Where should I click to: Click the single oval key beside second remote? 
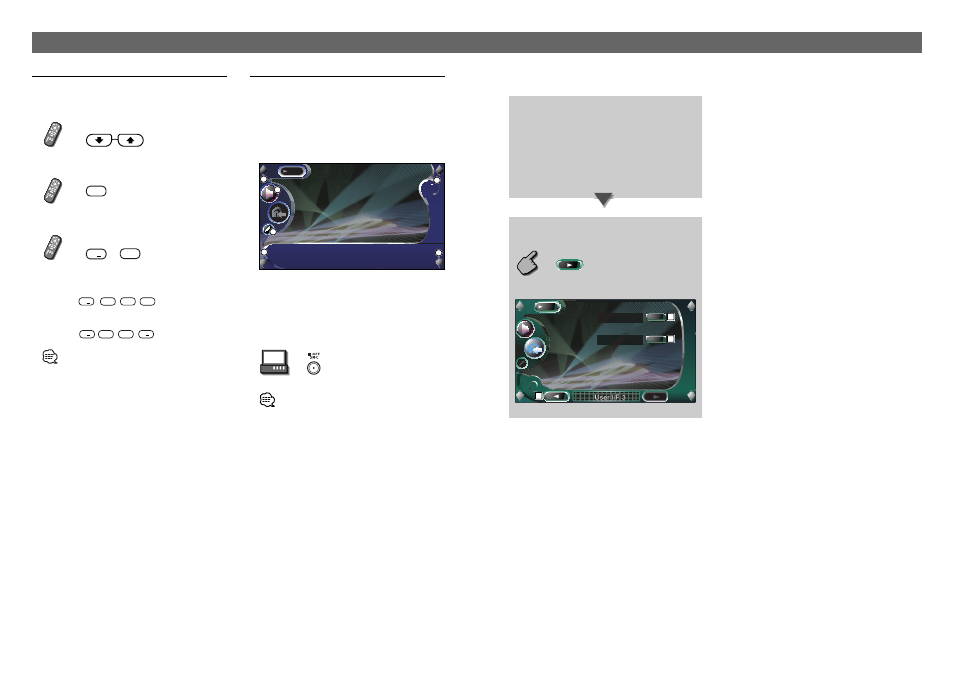tap(96, 191)
